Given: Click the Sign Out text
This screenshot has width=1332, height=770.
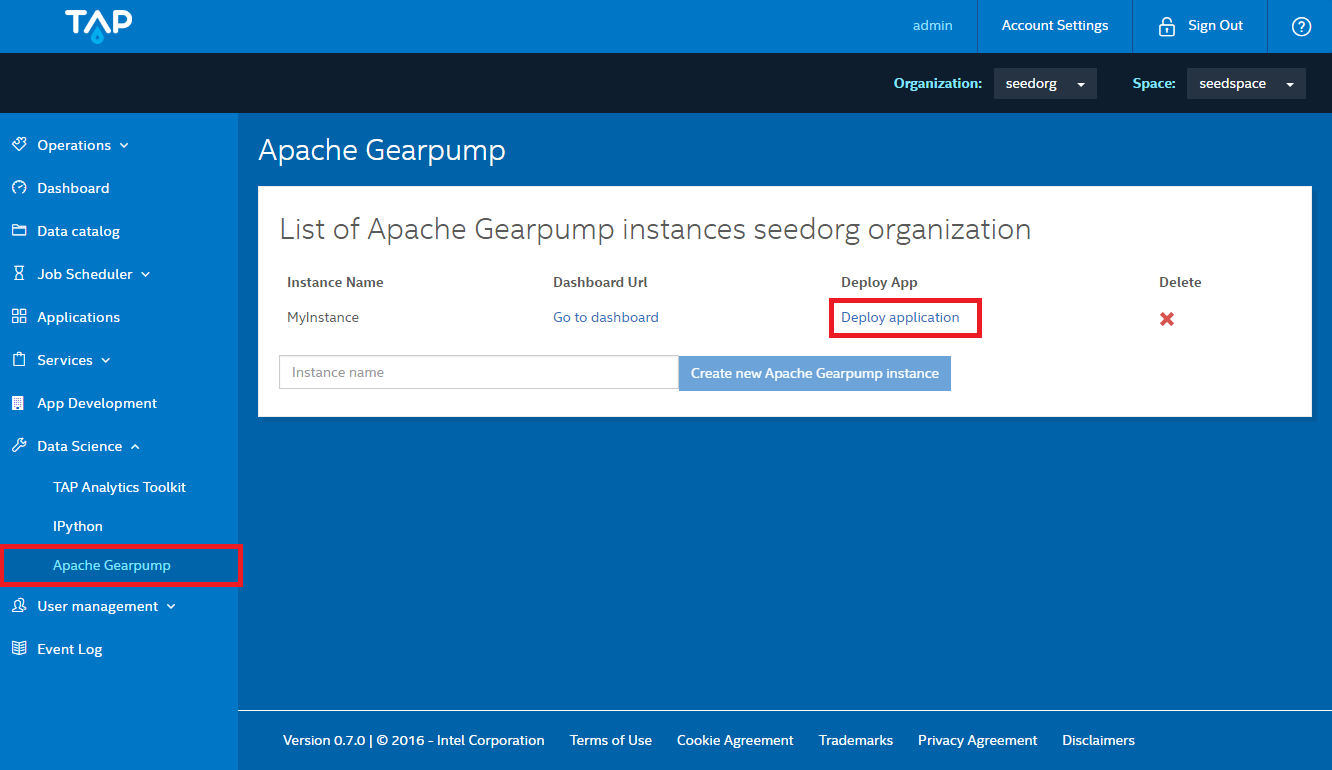Looking at the screenshot, I should tap(1215, 26).
